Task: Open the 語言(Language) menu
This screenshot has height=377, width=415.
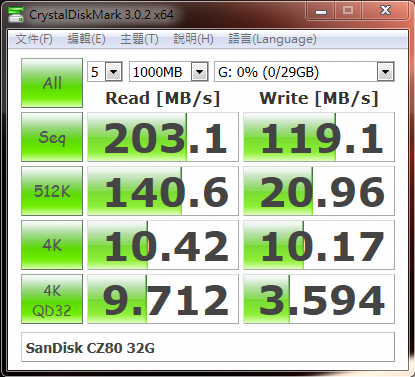Action: pyautogui.click(x=272, y=39)
